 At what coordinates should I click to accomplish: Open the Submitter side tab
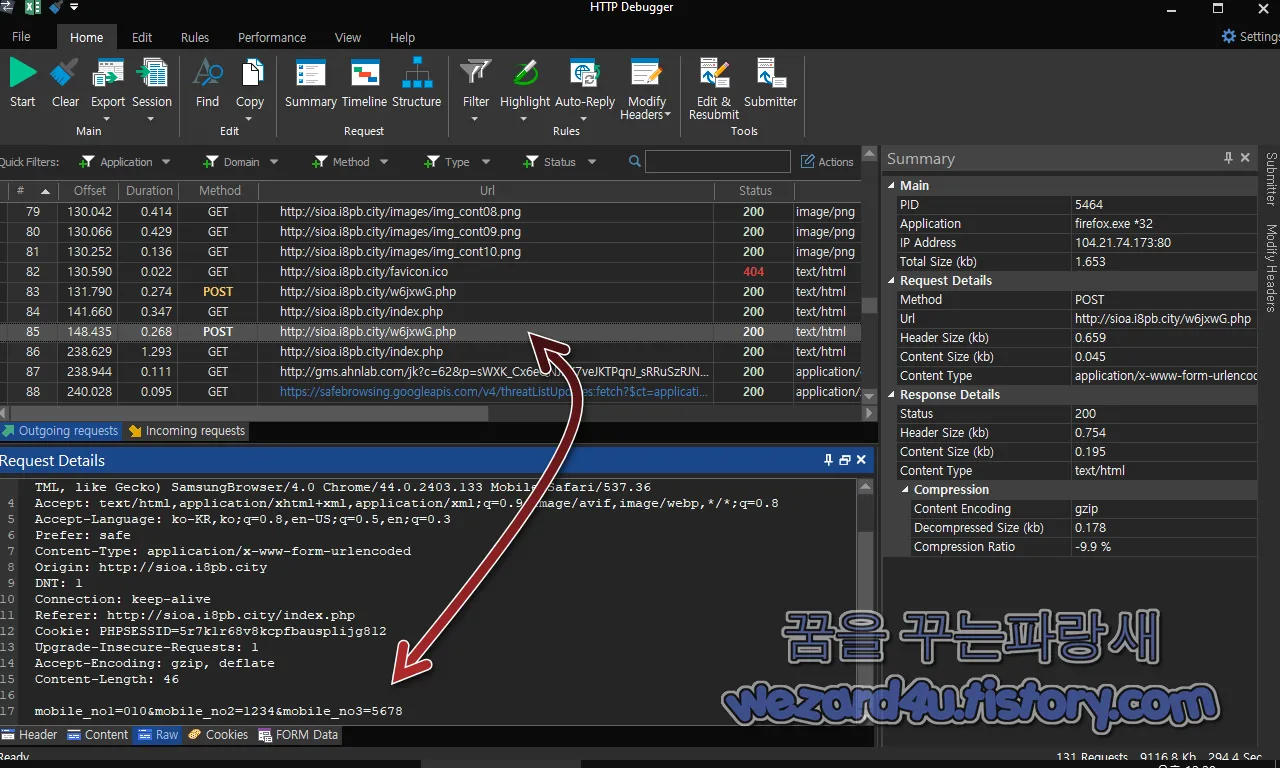[1271, 178]
